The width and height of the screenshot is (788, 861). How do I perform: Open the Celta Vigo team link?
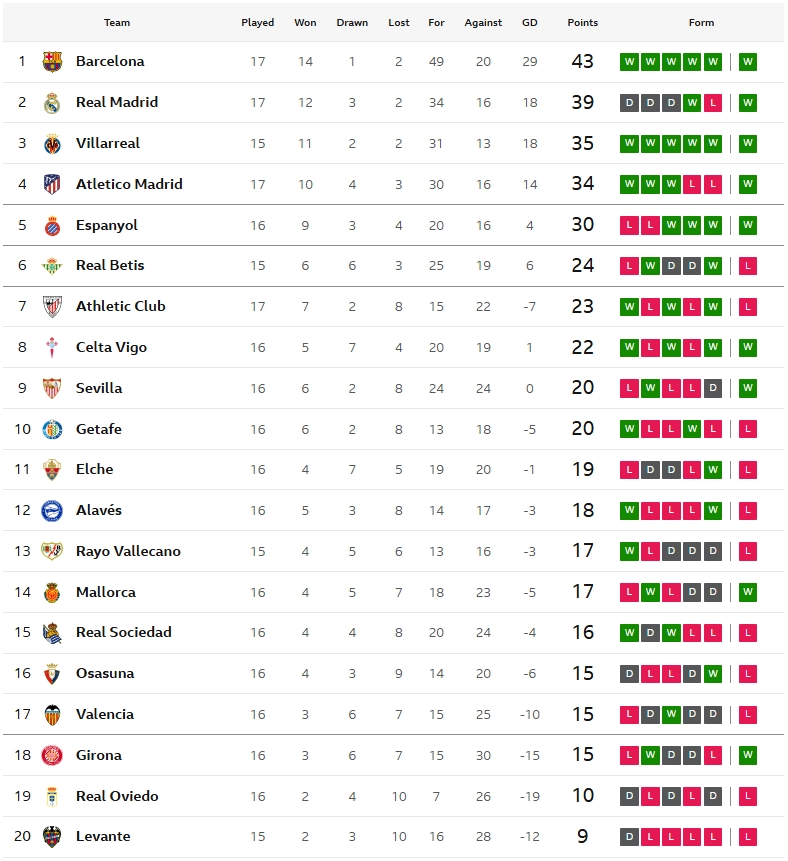pyautogui.click(x=111, y=347)
